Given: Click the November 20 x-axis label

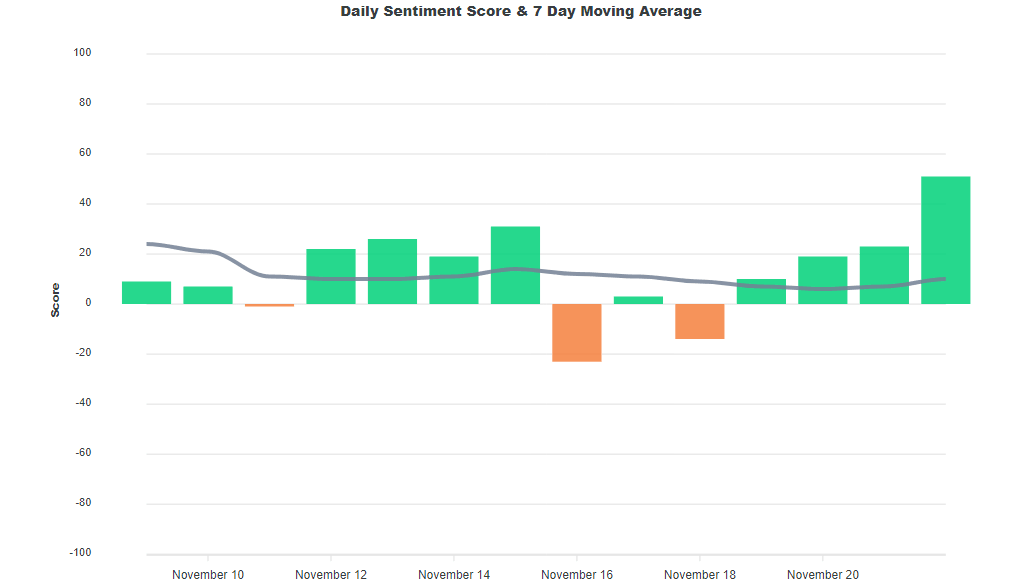Looking at the screenshot, I should [x=822, y=575].
